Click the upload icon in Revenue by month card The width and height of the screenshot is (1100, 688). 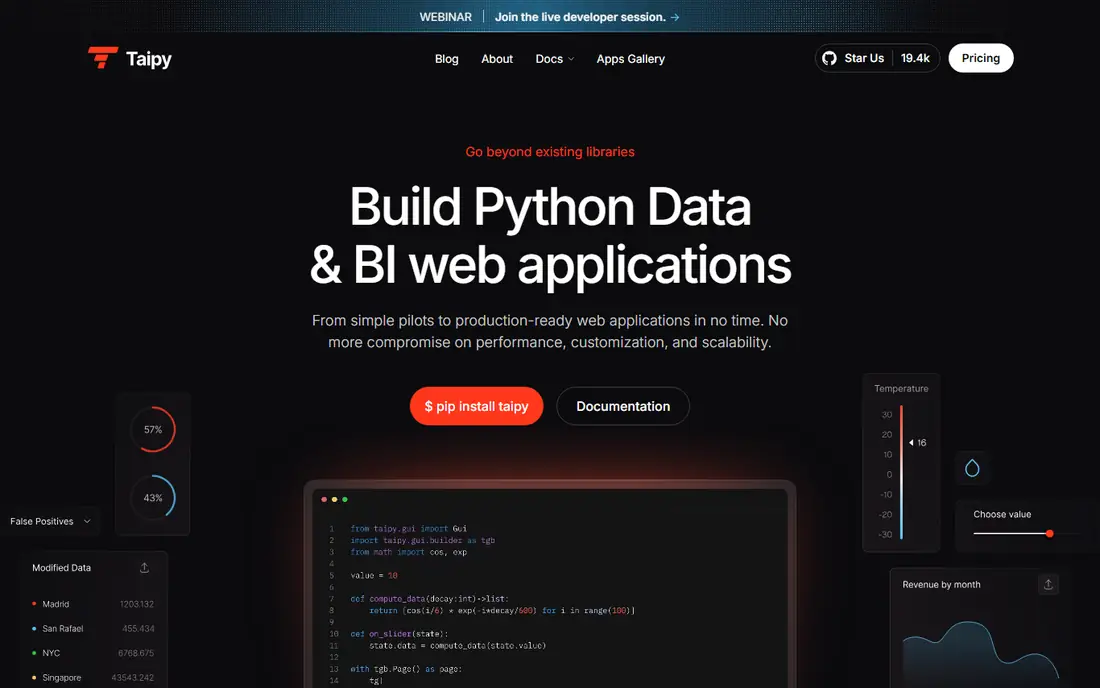pyautogui.click(x=1048, y=584)
